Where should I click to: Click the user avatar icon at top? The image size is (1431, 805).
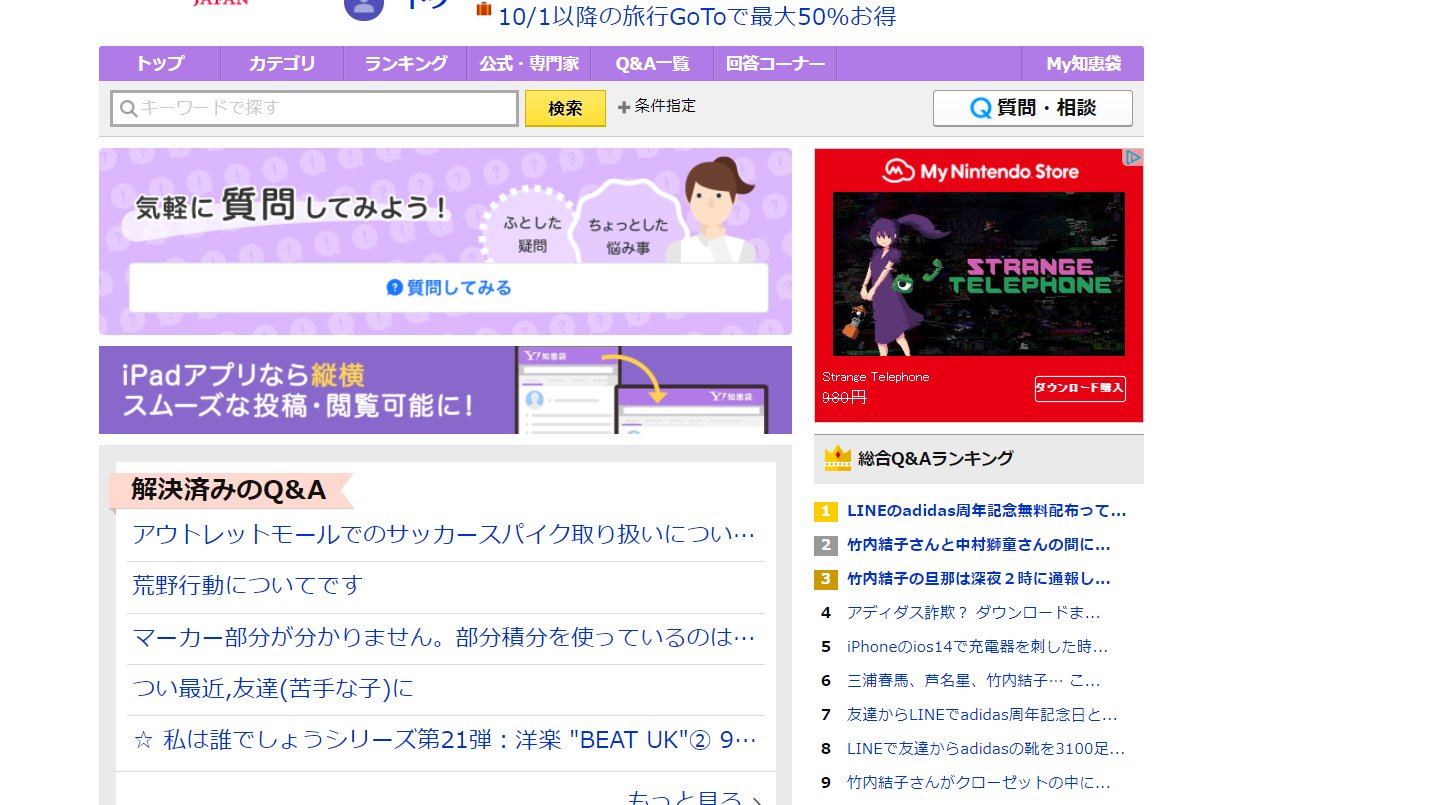(x=363, y=8)
